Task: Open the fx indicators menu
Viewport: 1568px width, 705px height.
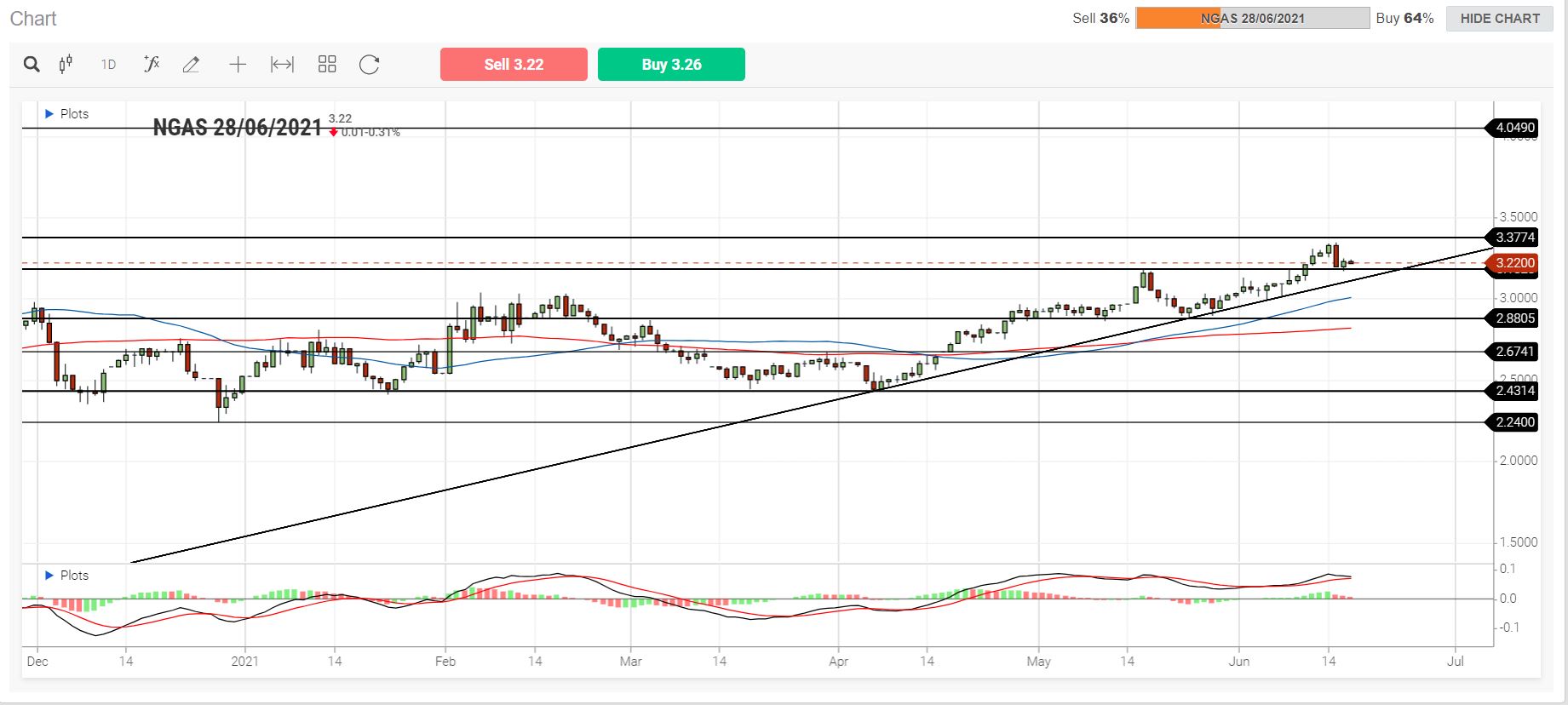Action: [x=152, y=64]
